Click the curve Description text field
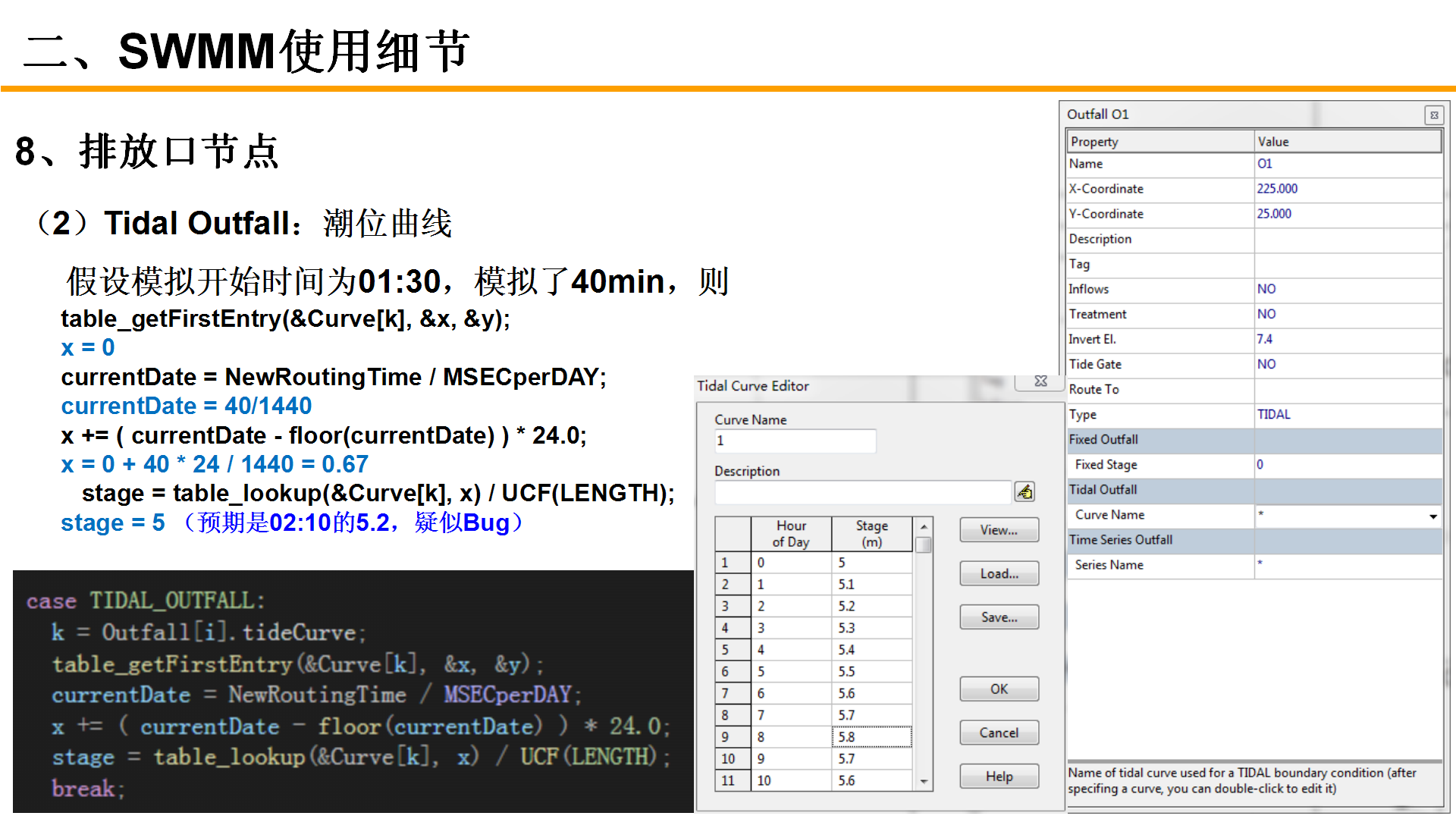 click(862, 492)
